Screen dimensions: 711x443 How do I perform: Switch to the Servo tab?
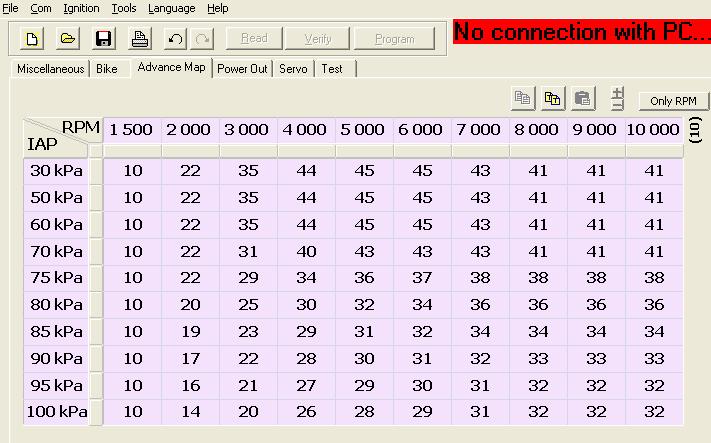point(293,69)
